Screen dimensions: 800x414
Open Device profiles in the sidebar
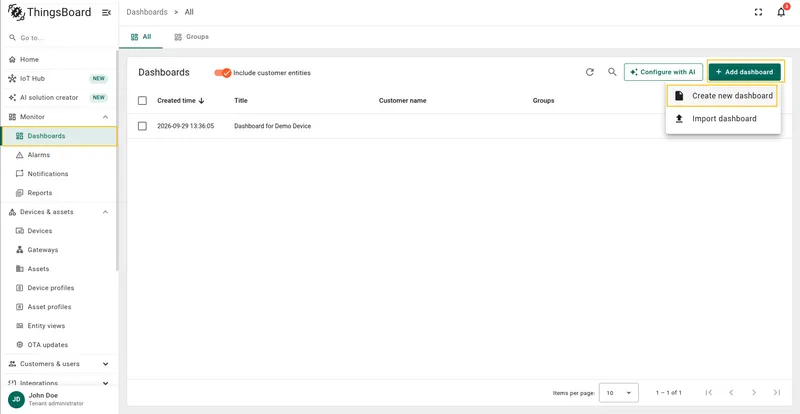(x=59, y=288)
